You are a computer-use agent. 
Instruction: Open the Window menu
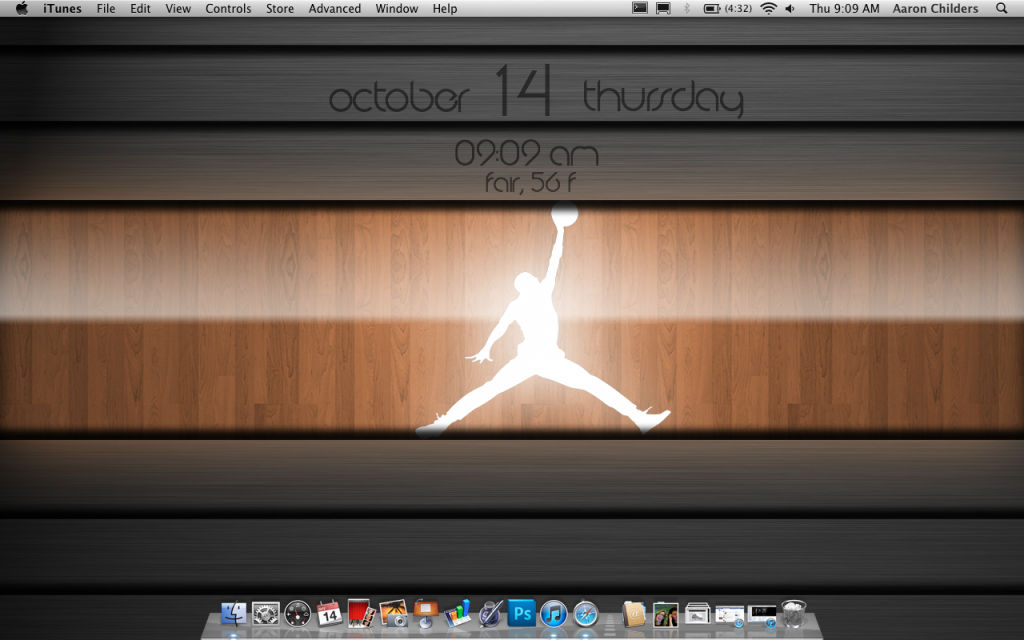coord(396,8)
